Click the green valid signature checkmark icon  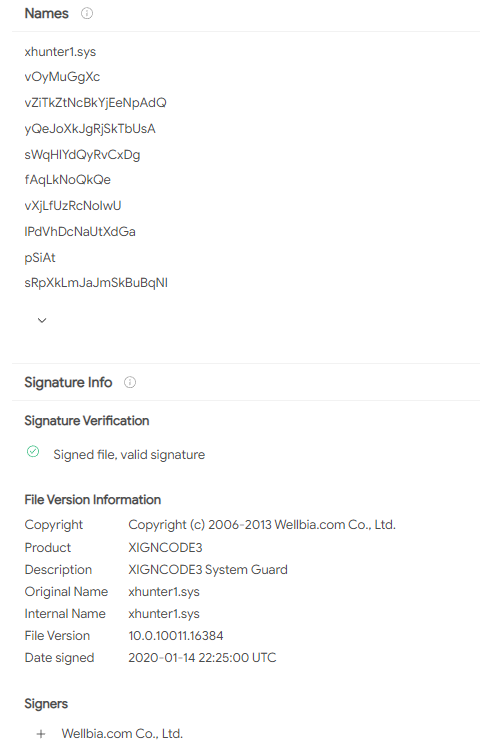[33, 451]
